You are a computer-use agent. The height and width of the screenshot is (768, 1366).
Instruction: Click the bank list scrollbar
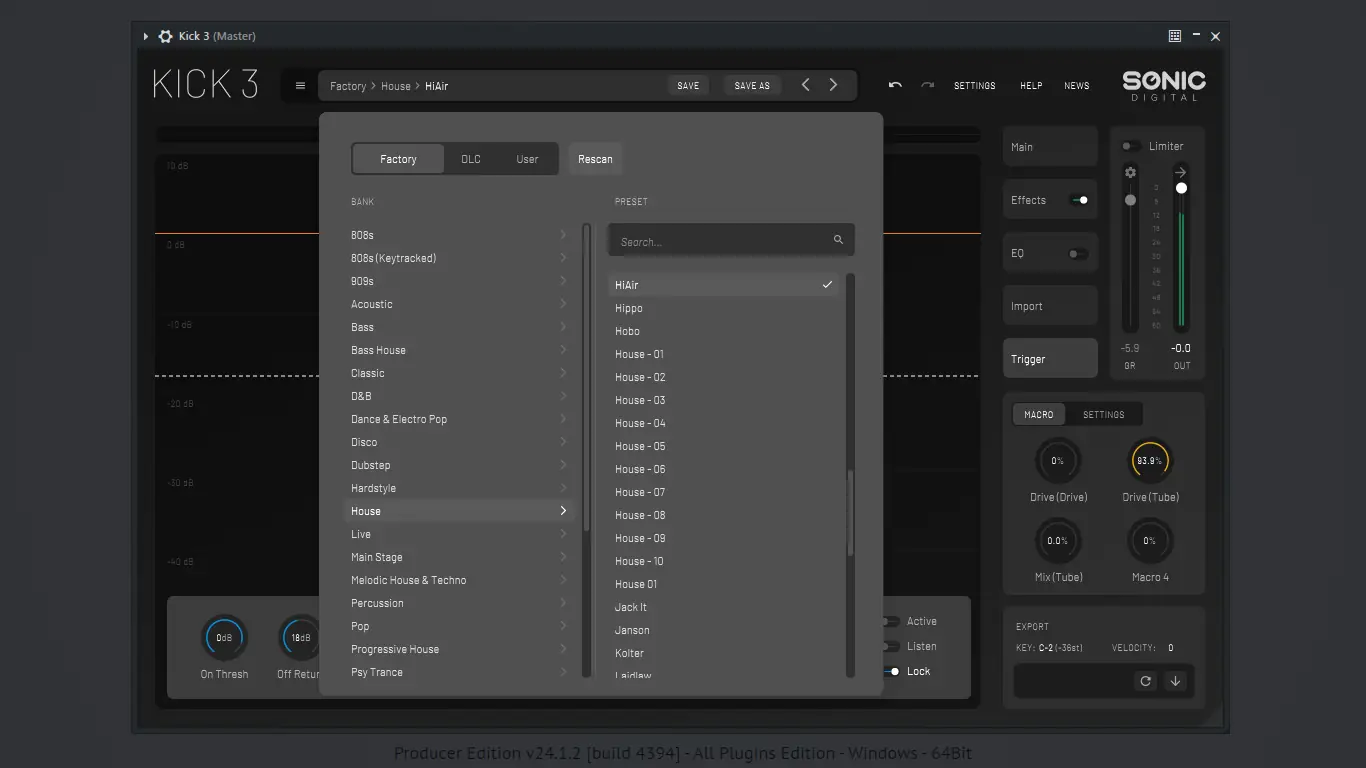(587, 378)
